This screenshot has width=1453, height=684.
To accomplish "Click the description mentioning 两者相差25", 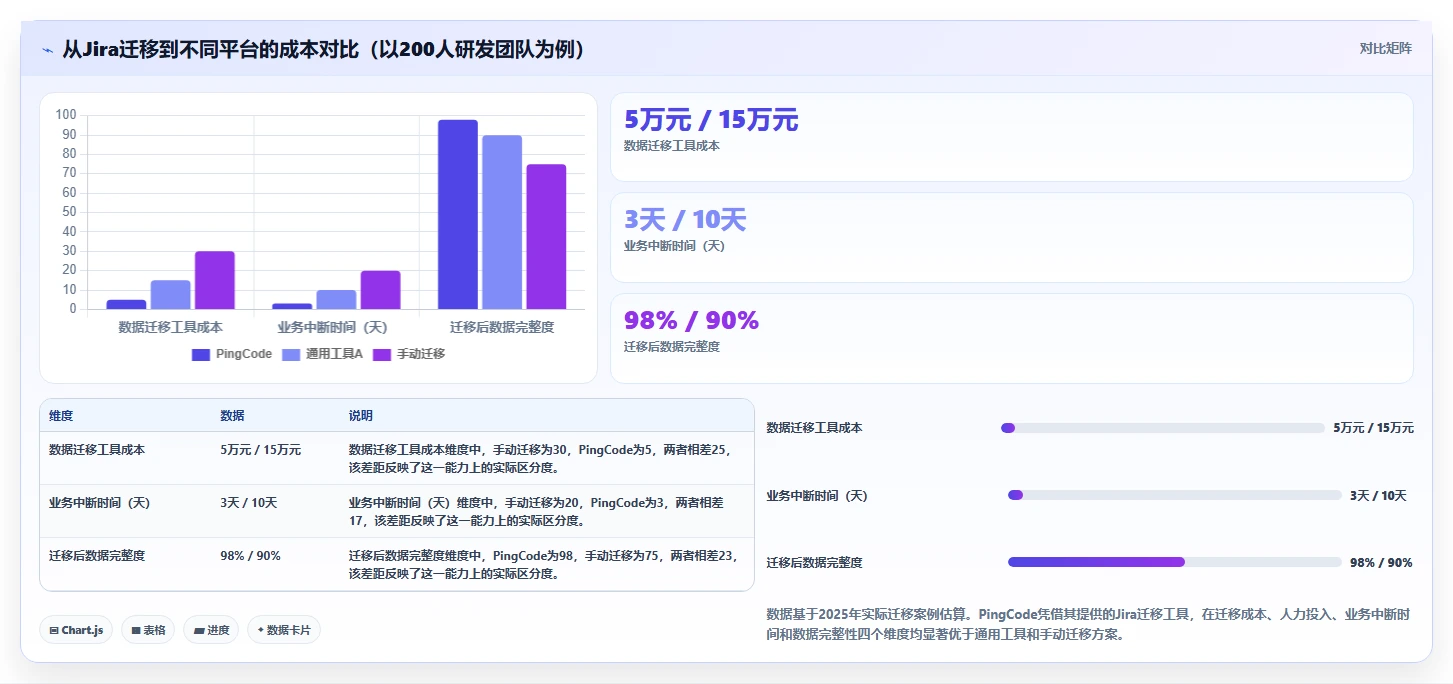I will [539, 458].
